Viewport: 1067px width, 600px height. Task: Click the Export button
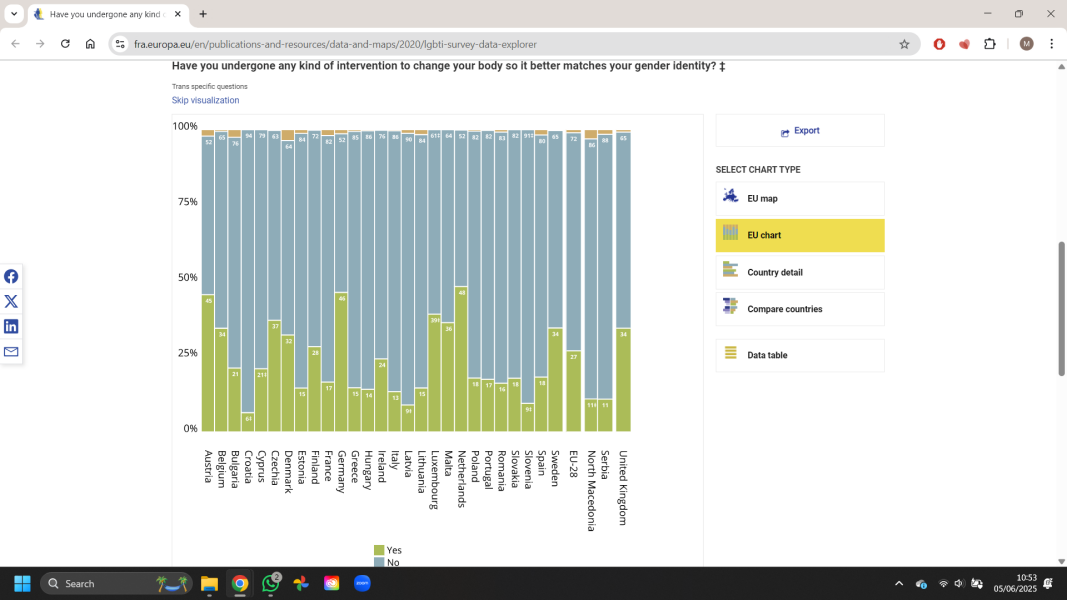[799, 131]
